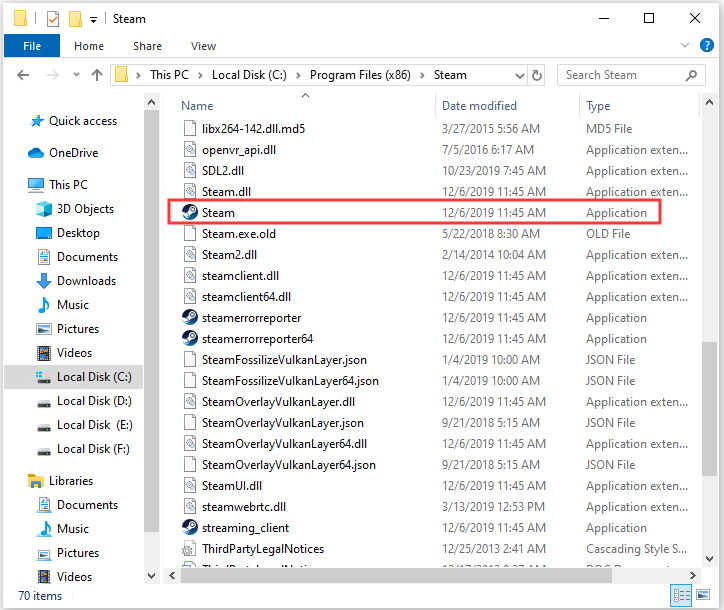The image size is (724, 610).
Task: Sort files by the Name column header
Action: 197,106
